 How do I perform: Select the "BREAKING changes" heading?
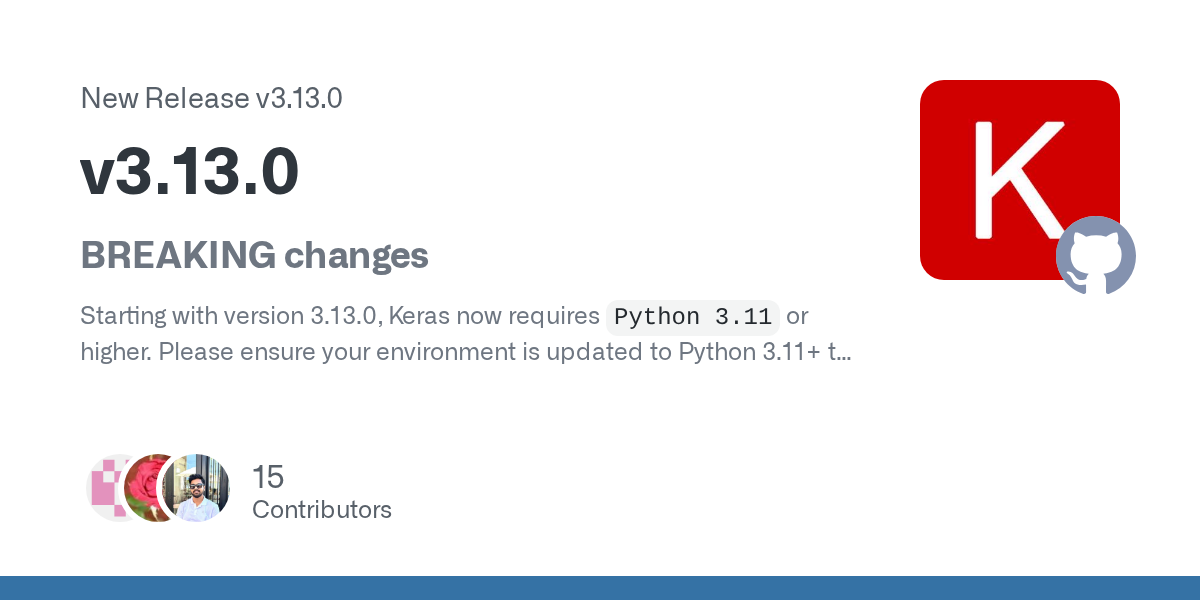(254, 256)
